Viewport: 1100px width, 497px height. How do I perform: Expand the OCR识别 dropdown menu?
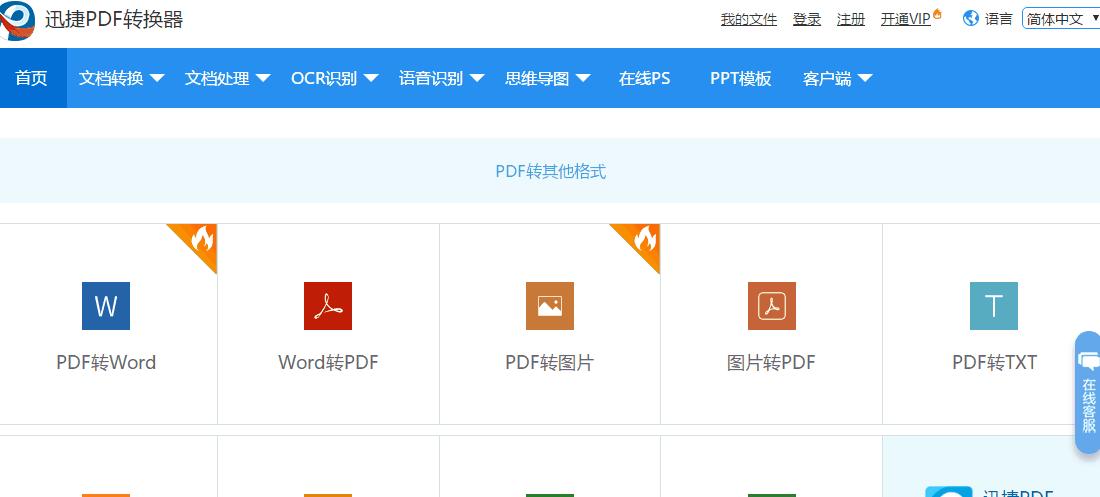pos(335,78)
